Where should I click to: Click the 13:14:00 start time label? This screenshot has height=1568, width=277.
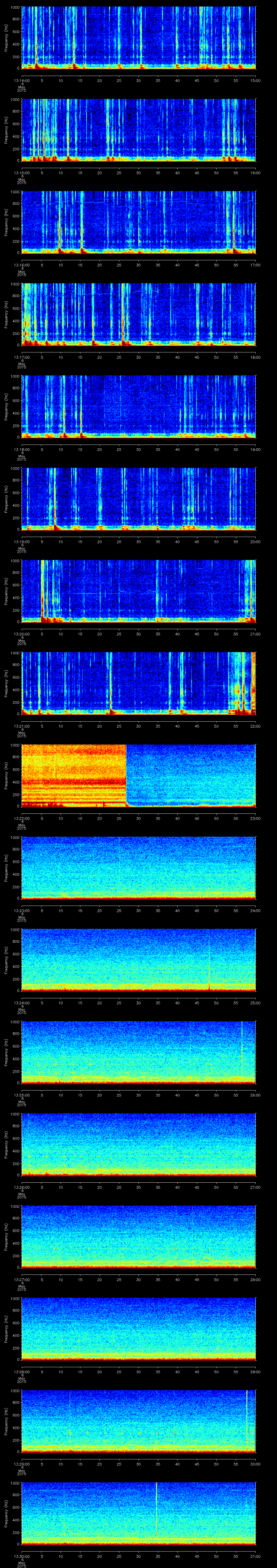[x=22, y=80]
